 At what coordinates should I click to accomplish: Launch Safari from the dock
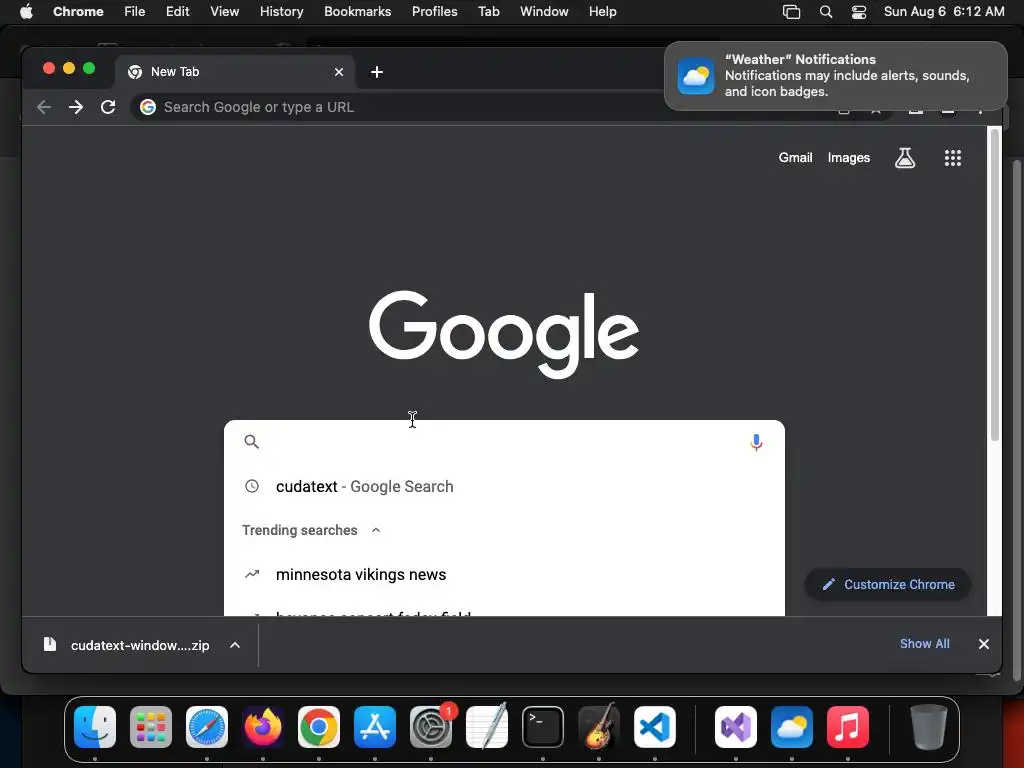207,727
